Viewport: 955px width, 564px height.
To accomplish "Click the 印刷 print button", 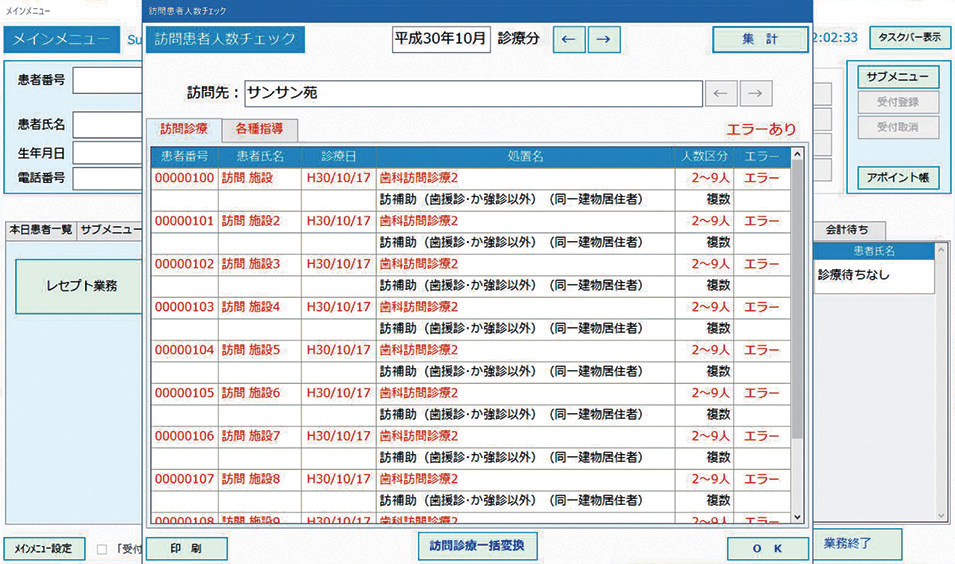I will point(187,549).
